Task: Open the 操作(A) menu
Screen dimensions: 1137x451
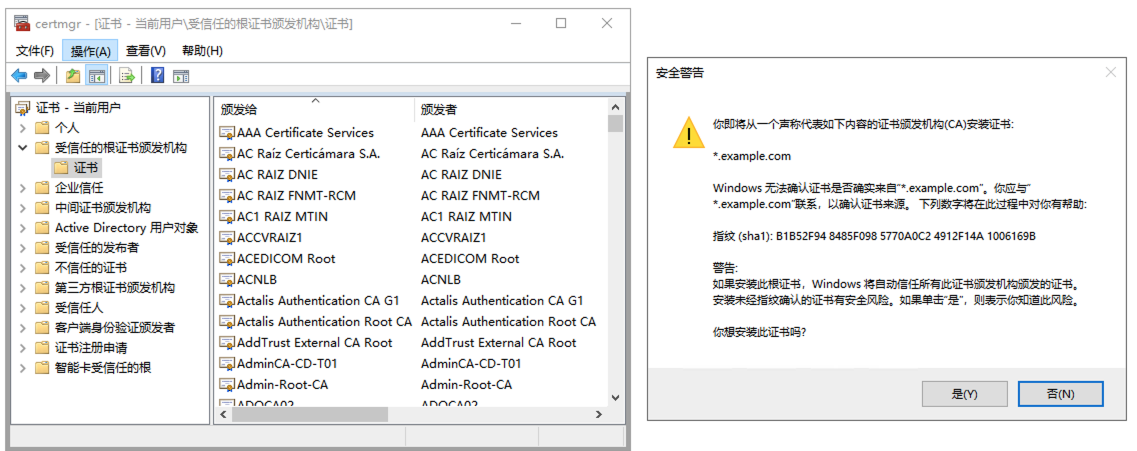Action: pos(90,51)
